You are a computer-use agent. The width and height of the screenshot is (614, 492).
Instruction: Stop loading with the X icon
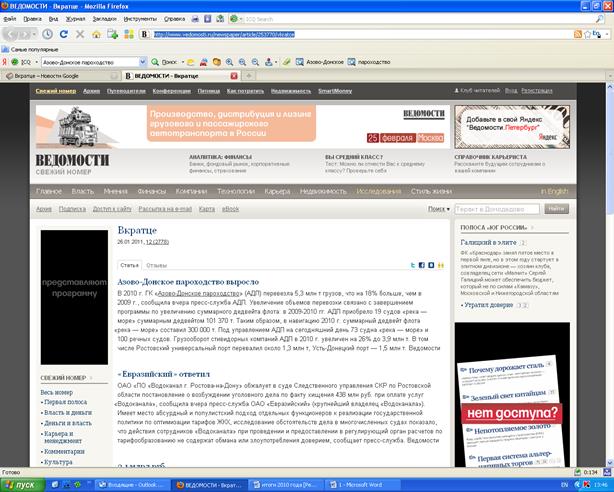[x=80, y=34]
